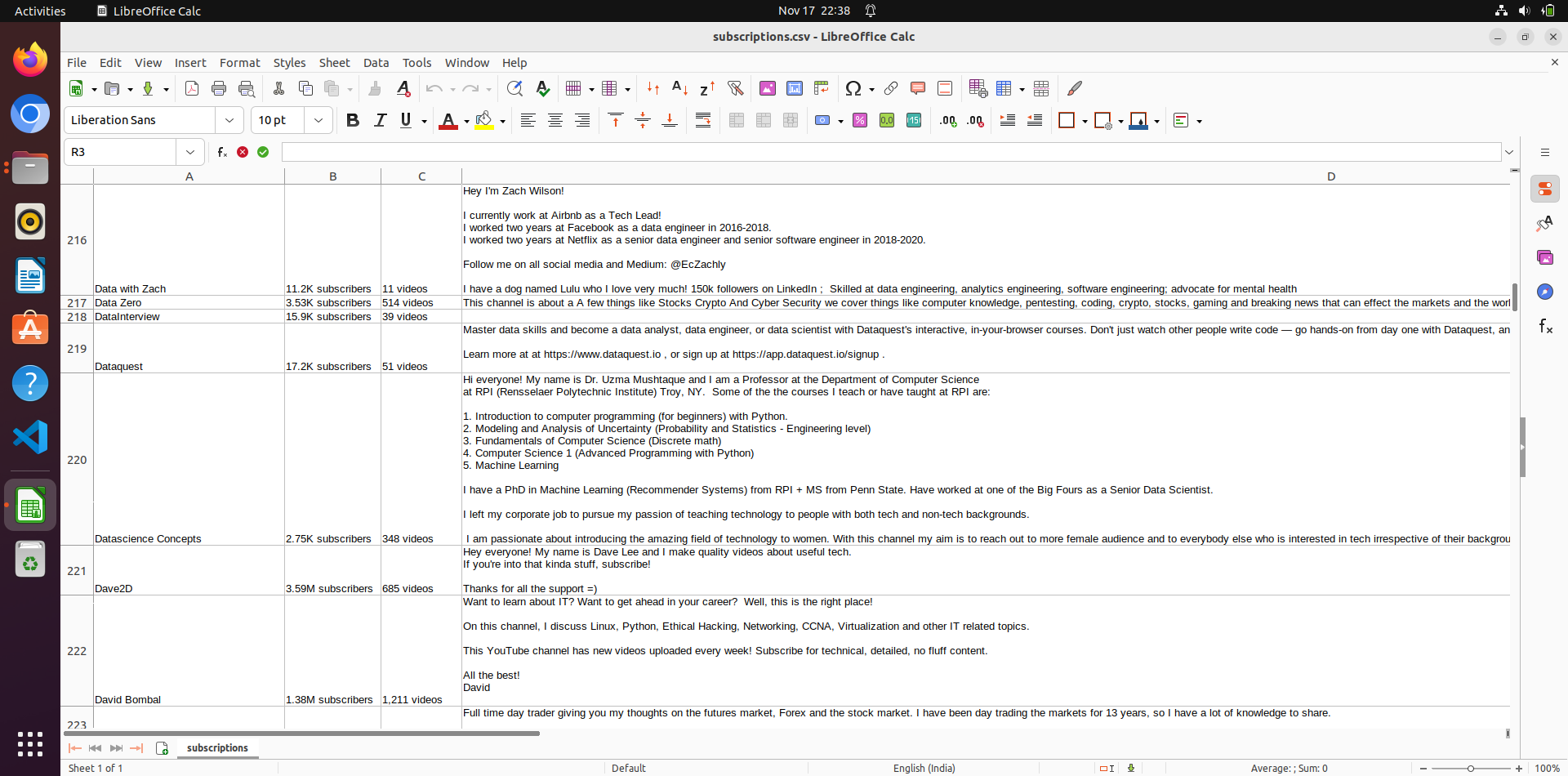Image resolution: width=1568 pixels, height=776 pixels.
Task: Open the Find and Replace tool
Action: point(515,88)
